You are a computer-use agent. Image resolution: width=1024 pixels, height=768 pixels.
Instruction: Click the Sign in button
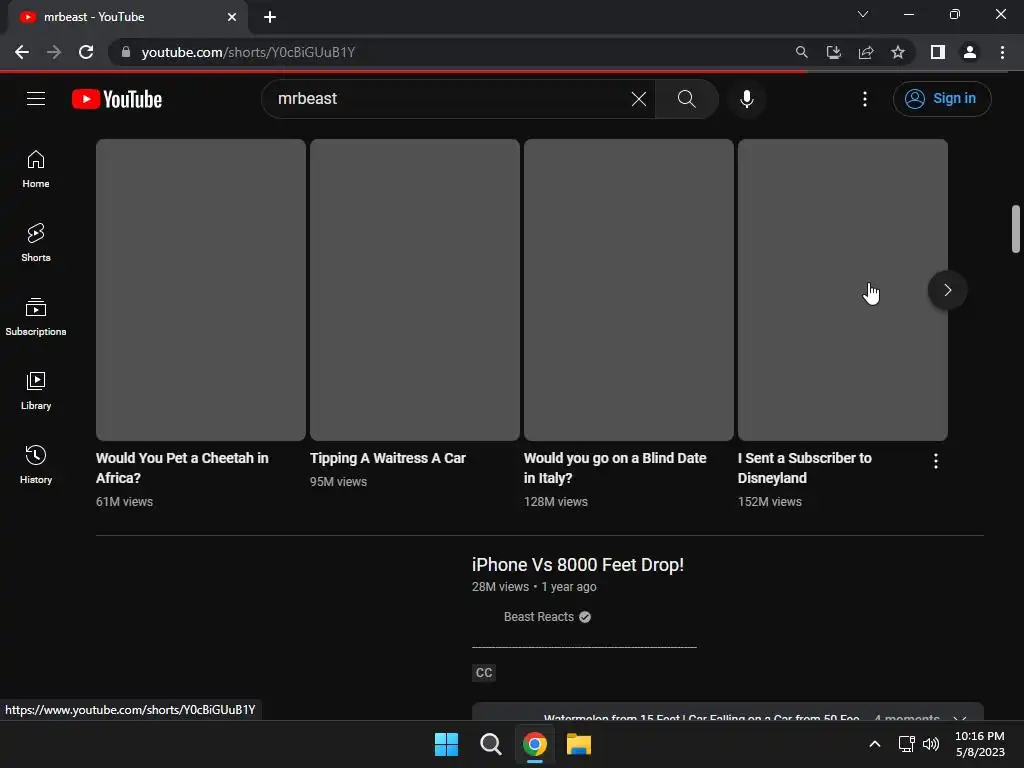click(942, 99)
